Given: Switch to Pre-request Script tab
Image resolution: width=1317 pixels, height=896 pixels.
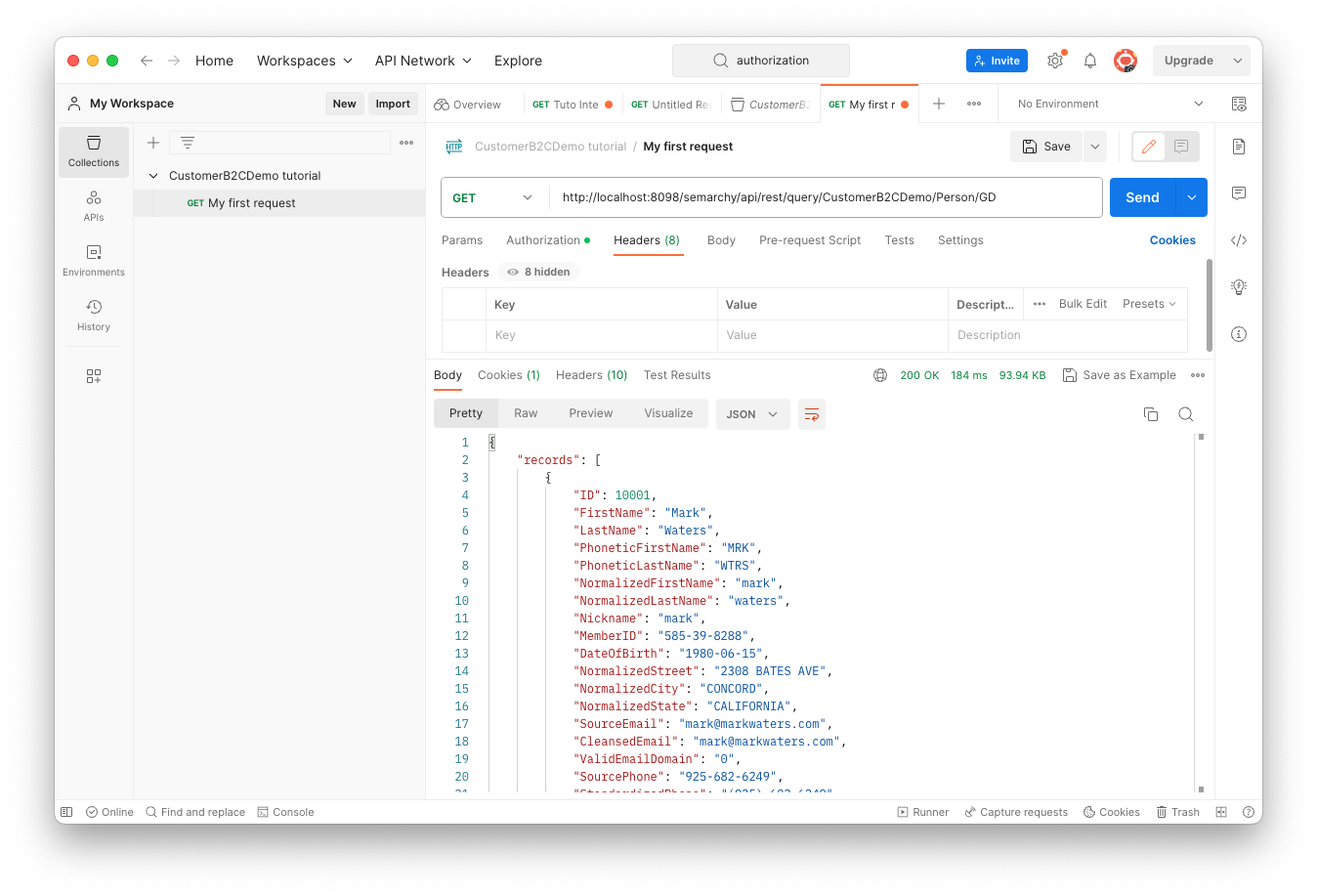Looking at the screenshot, I should pos(810,240).
